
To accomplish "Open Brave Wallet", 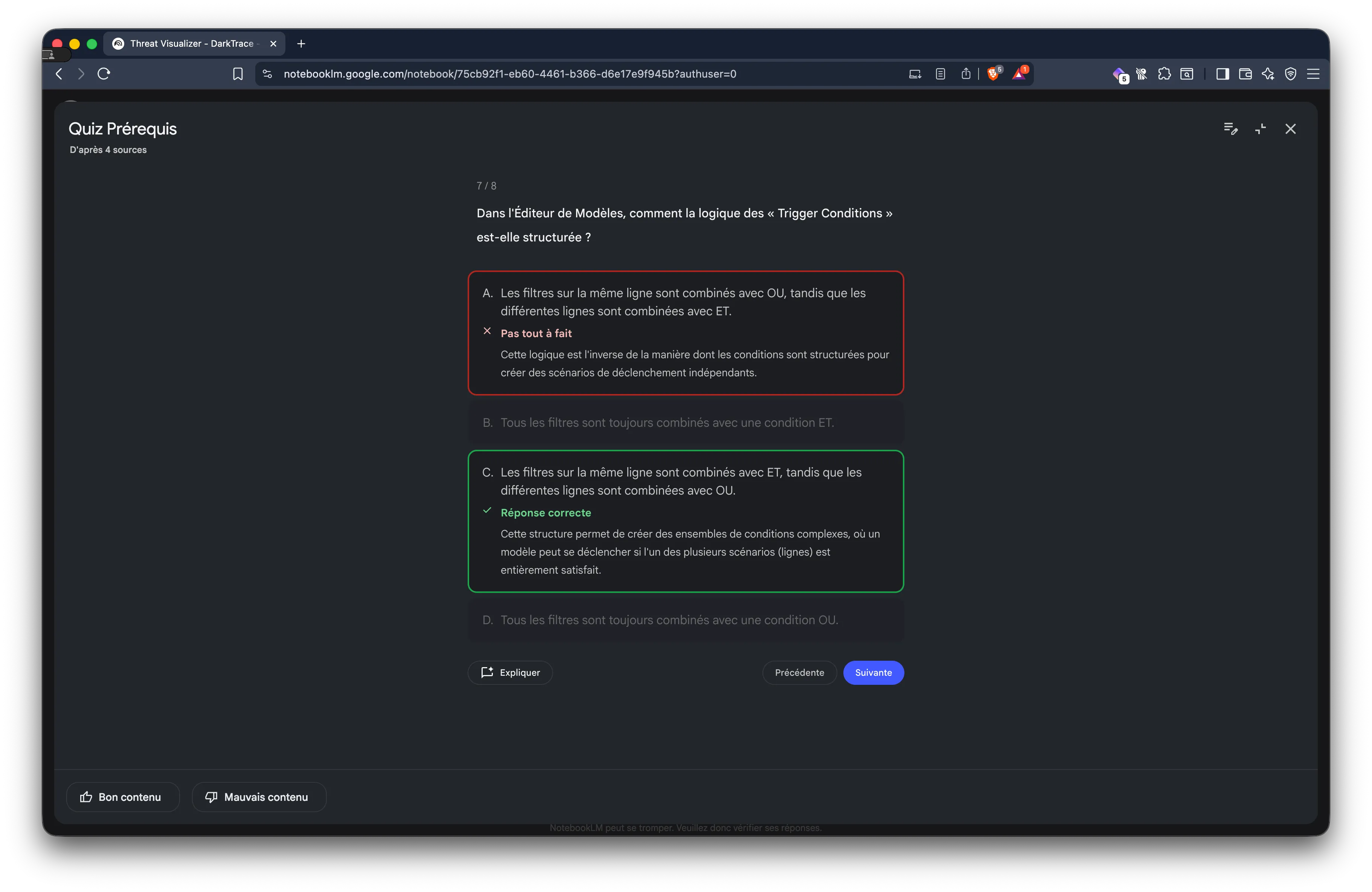I will (x=1245, y=74).
